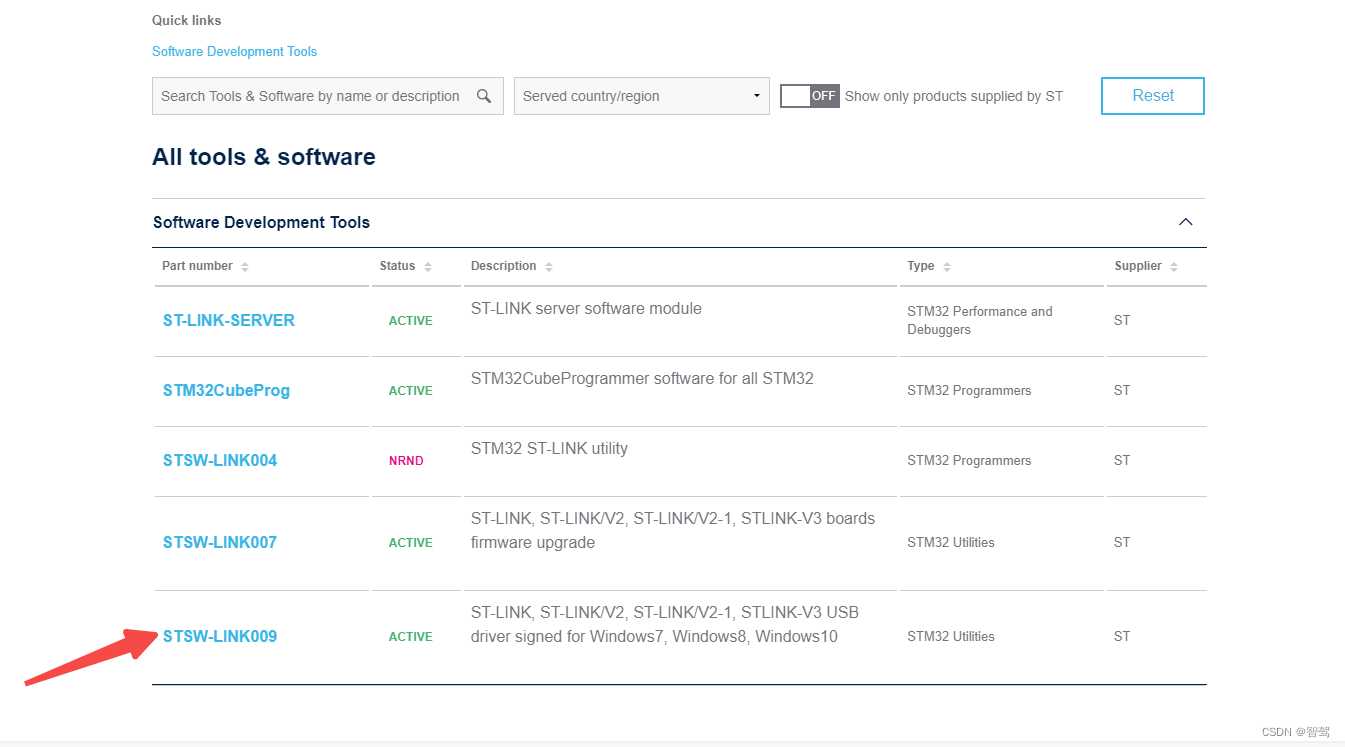The width and height of the screenshot is (1345, 747).
Task: Open Served country/region dropdown
Action: click(x=642, y=96)
